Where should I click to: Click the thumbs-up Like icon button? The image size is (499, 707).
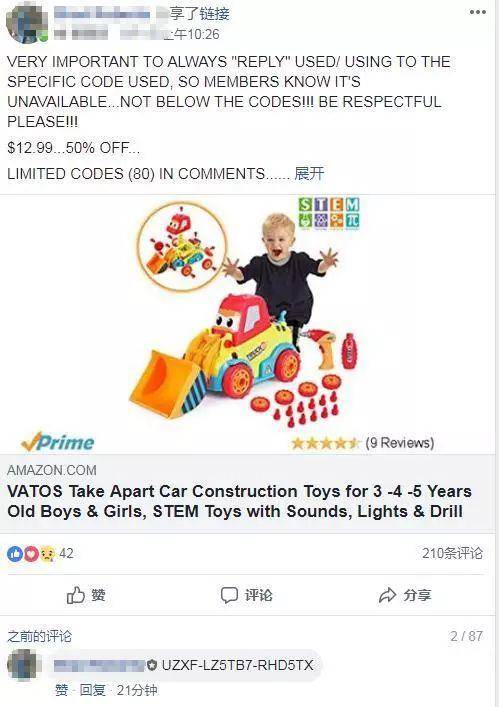click(x=76, y=595)
